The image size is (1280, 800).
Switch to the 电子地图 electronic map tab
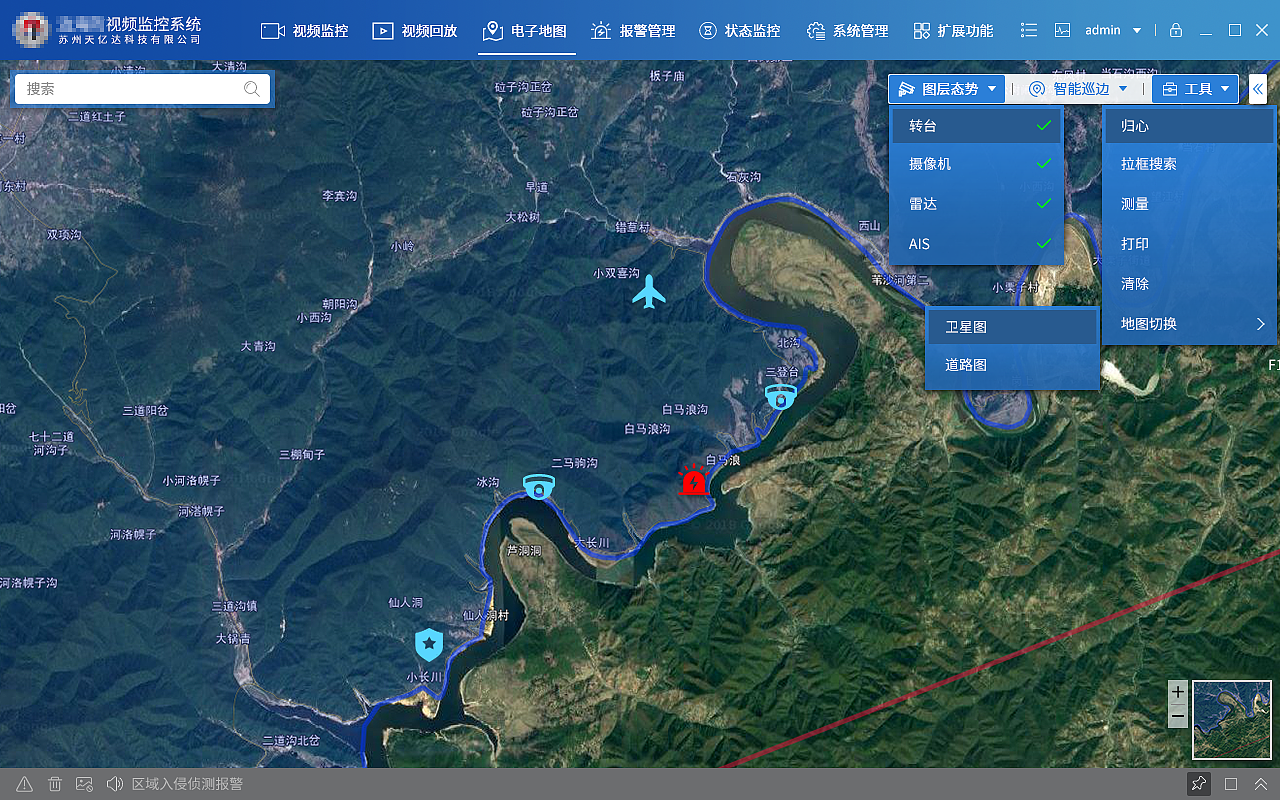[x=525, y=31]
